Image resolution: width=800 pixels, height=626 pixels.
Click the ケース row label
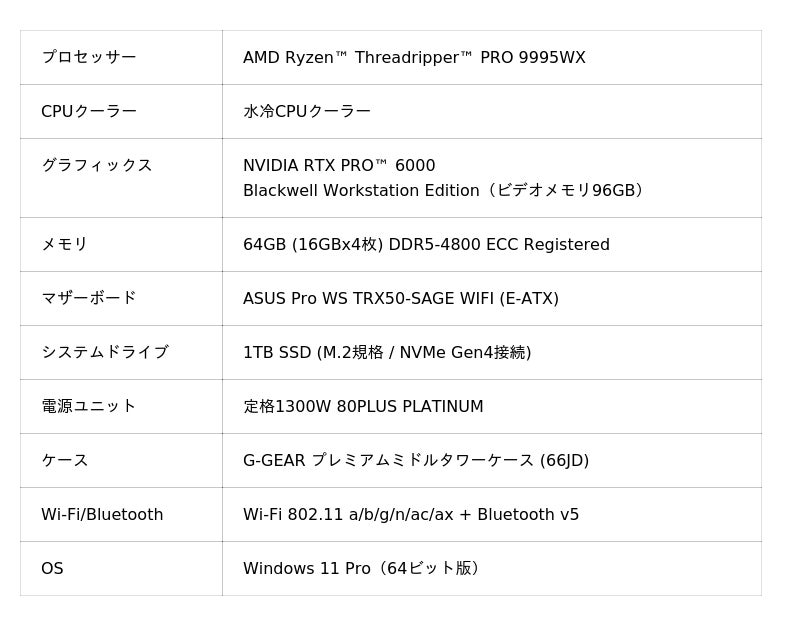click(65, 460)
